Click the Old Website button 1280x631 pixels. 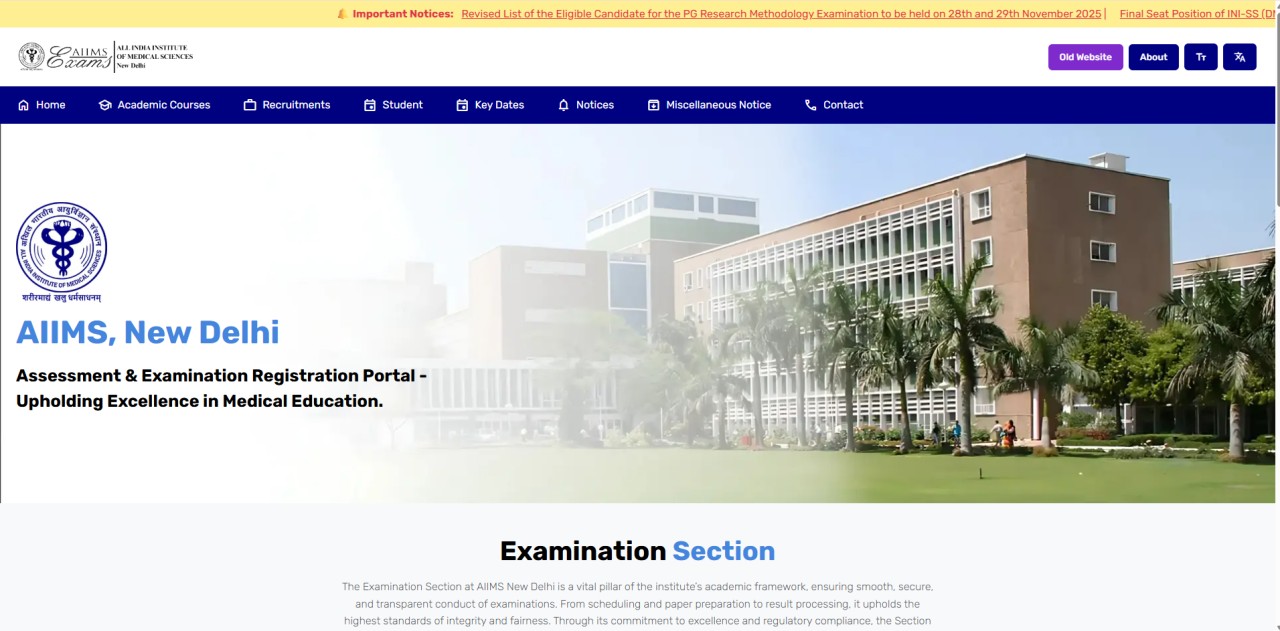[1085, 57]
